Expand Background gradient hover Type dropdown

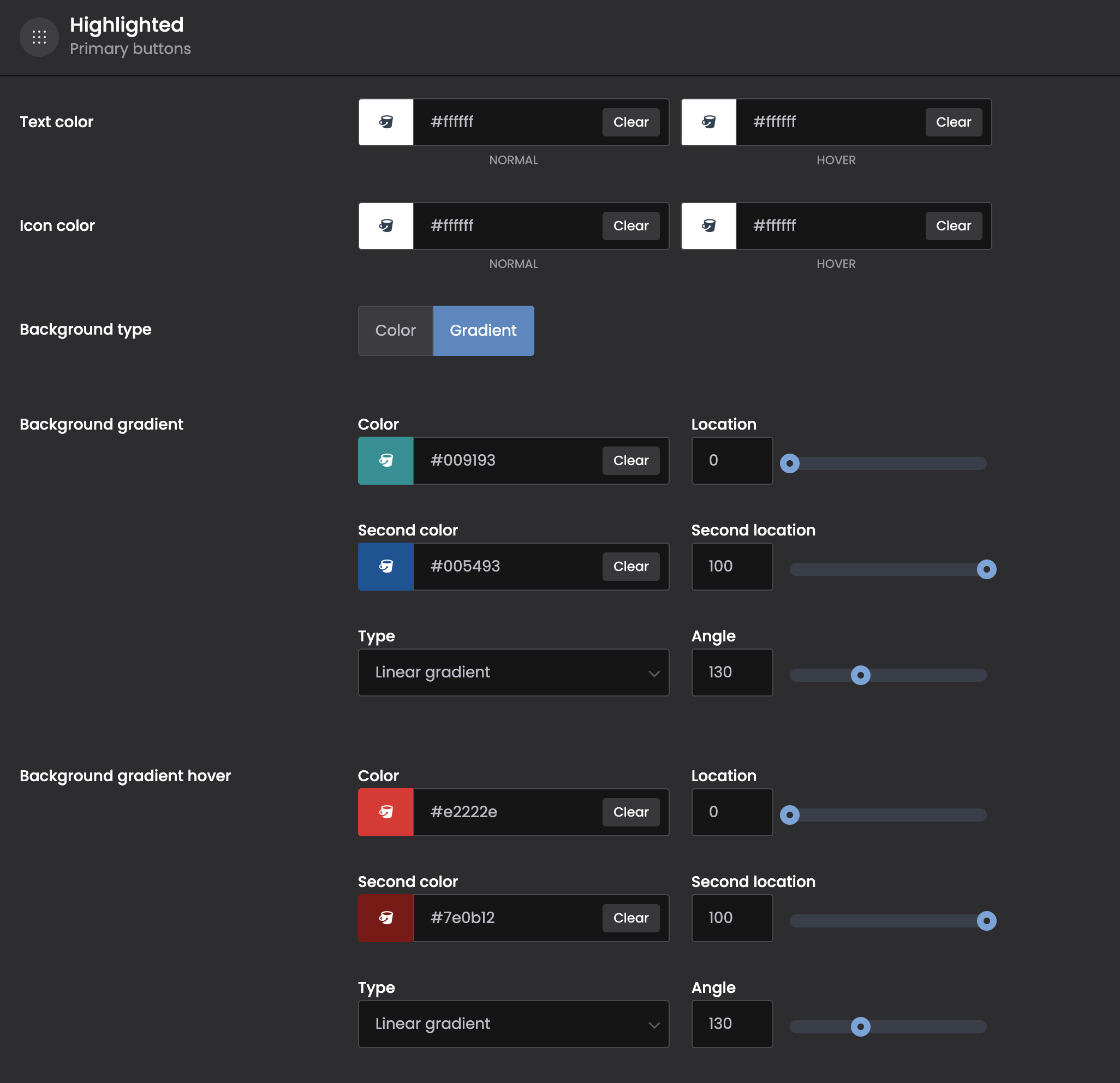coord(513,1024)
